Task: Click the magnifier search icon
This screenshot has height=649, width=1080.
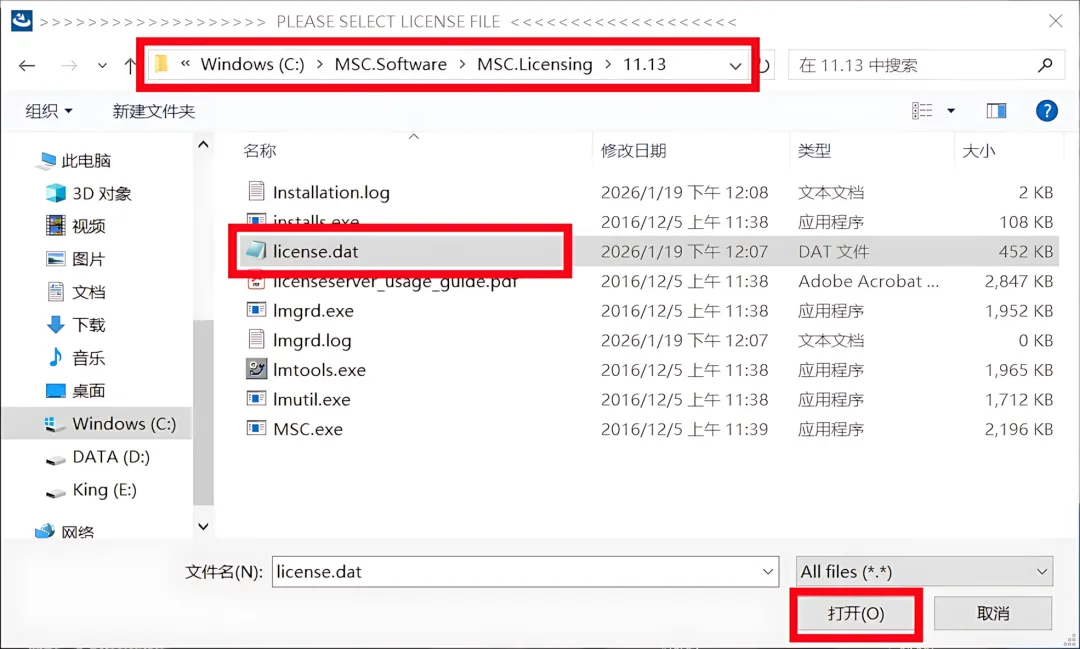Action: coord(1045,65)
